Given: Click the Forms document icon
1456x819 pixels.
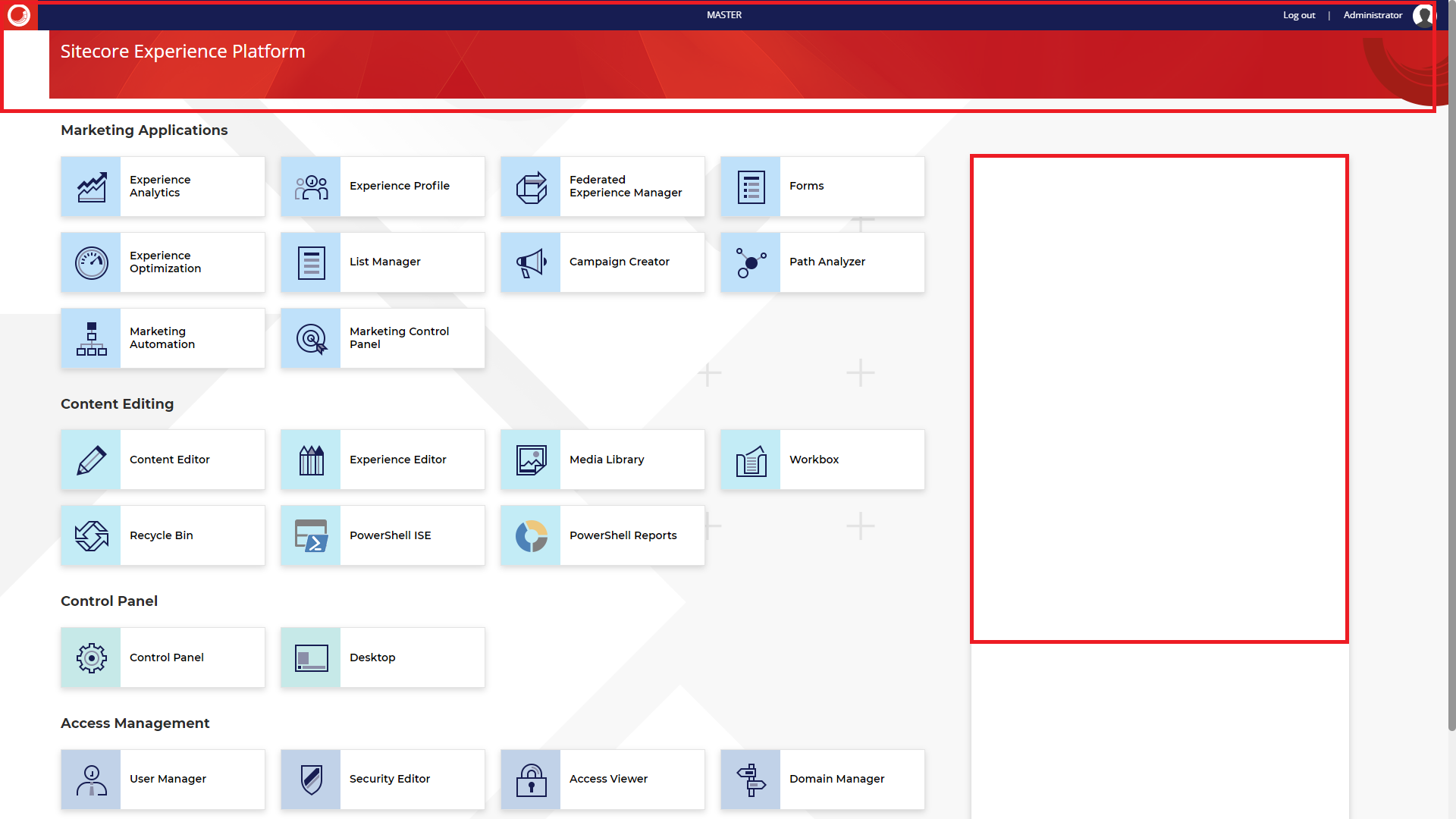Looking at the screenshot, I should coord(751,187).
